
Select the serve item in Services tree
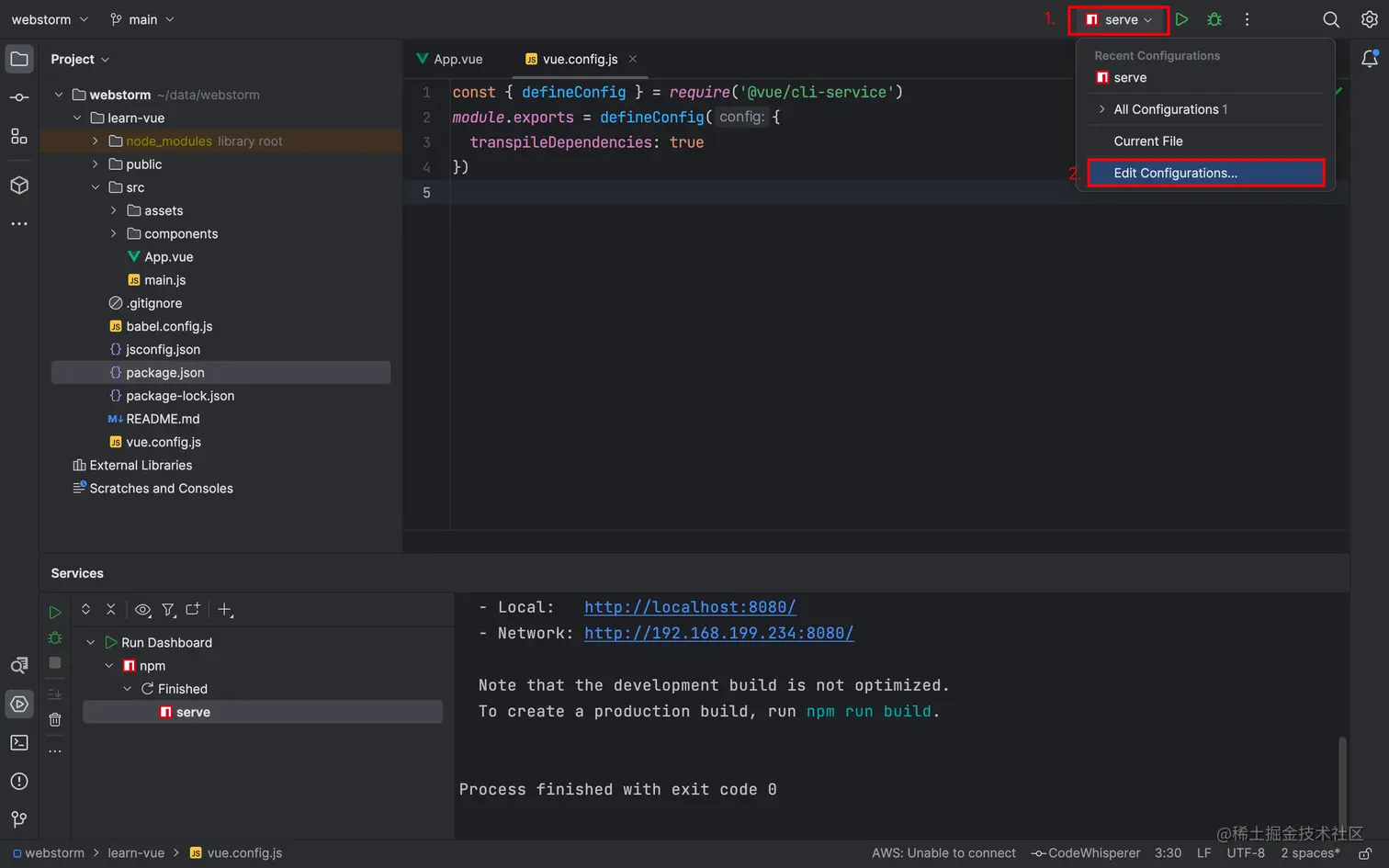pyautogui.click(x=263, y=712)
